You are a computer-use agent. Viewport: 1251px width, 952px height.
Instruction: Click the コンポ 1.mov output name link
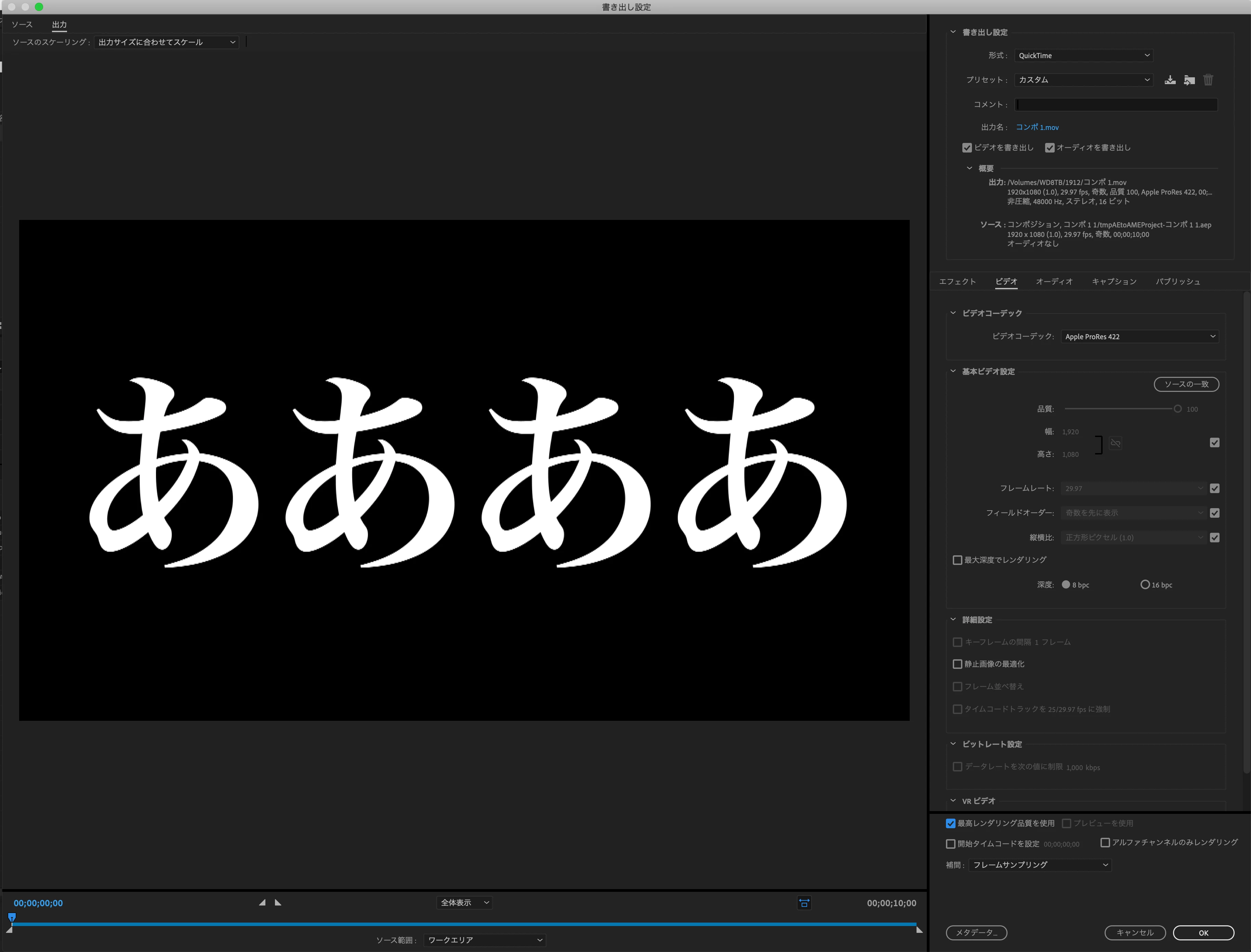point(1037,128)
